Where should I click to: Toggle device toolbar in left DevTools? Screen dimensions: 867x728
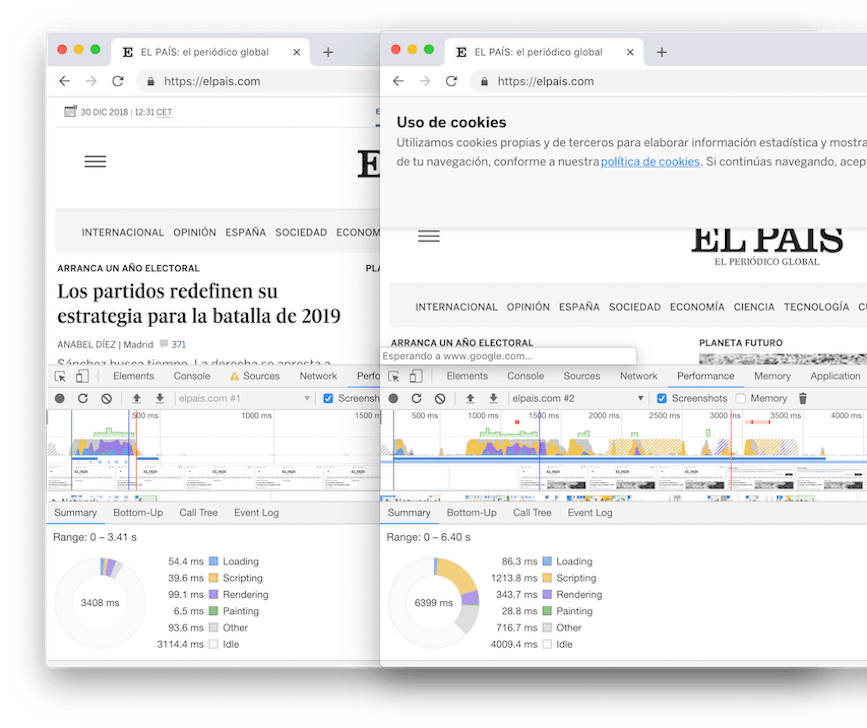tap(82, 376)
